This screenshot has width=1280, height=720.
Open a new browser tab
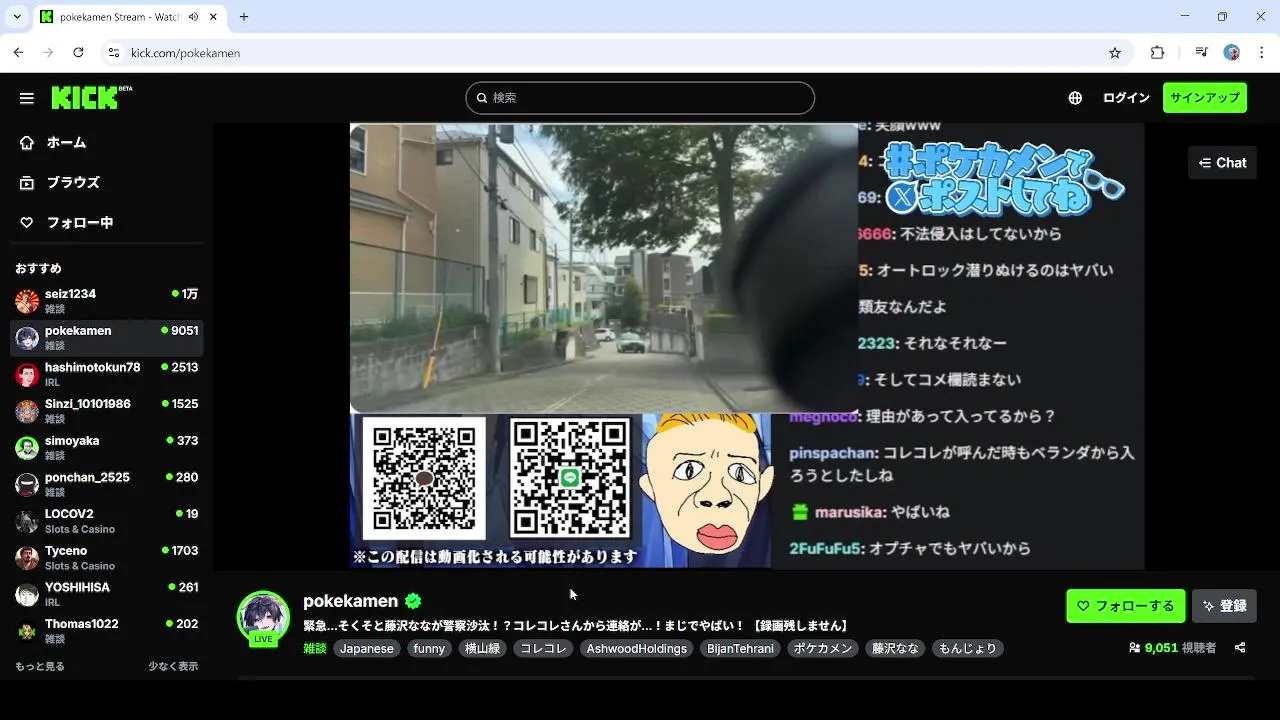pos(244,17)
